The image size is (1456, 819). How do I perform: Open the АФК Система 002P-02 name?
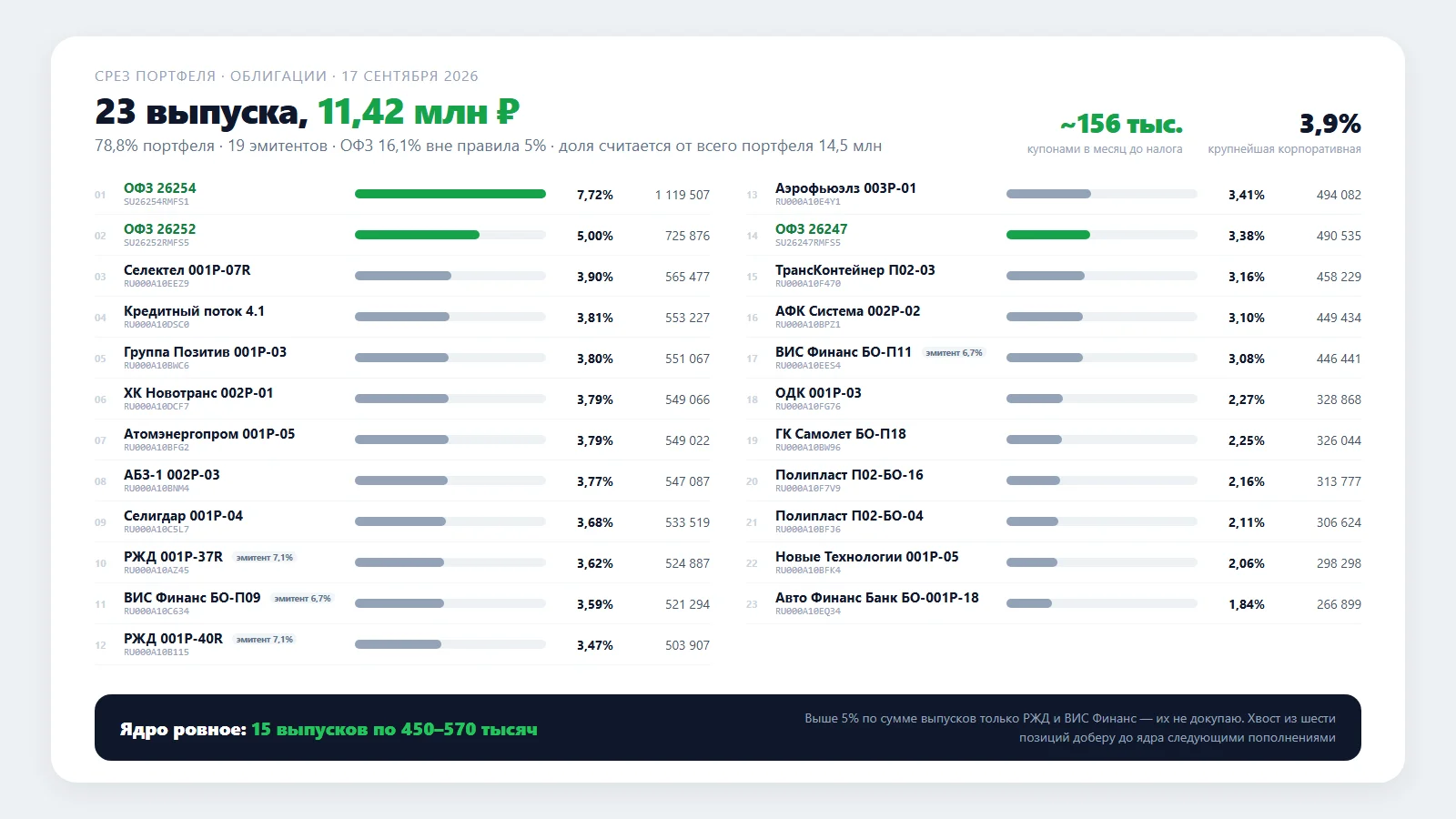[x=848, y=311]
